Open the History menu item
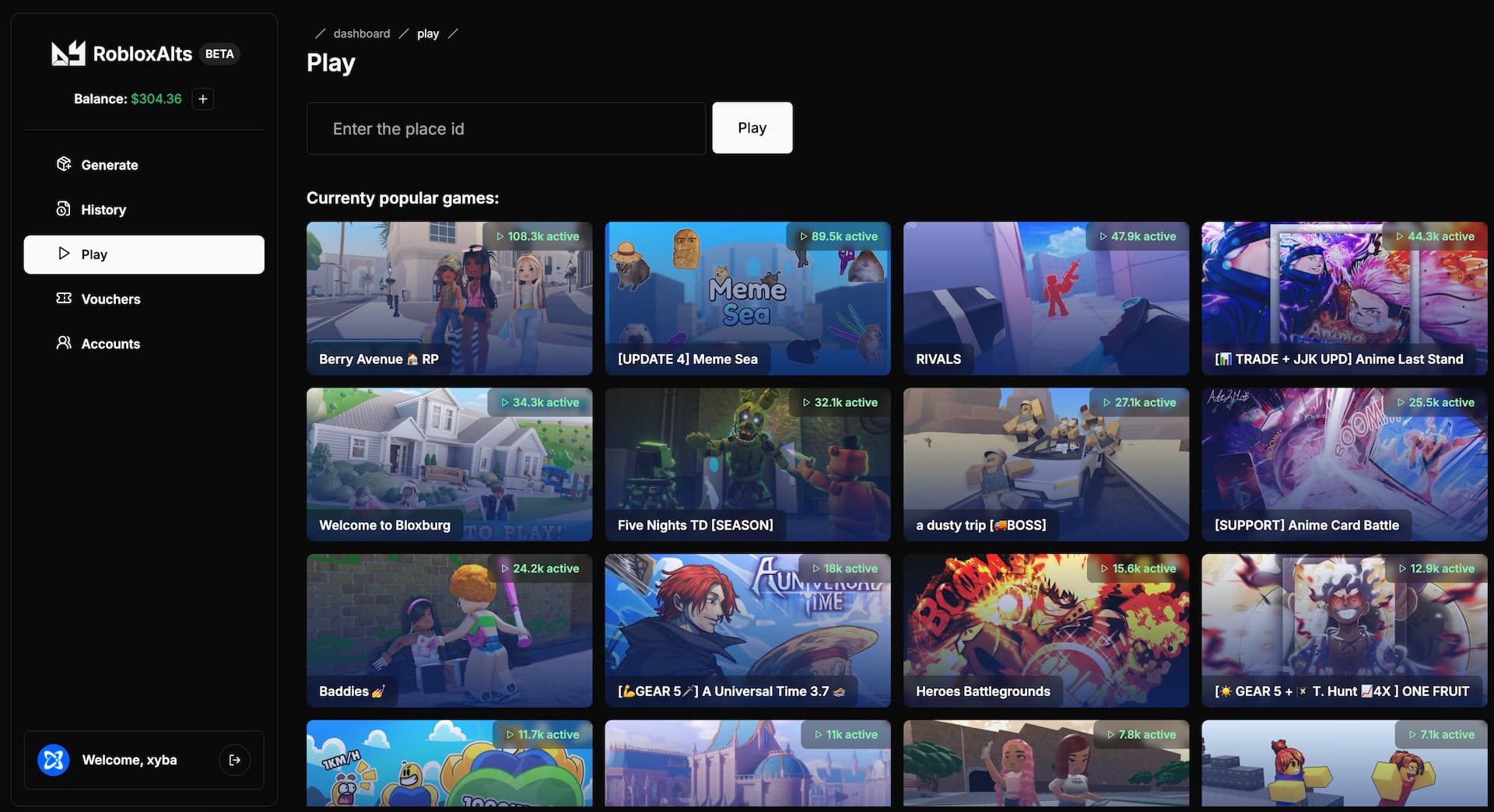The width and height of the screenshot is (1494, 812). click(x=144, y=209)
